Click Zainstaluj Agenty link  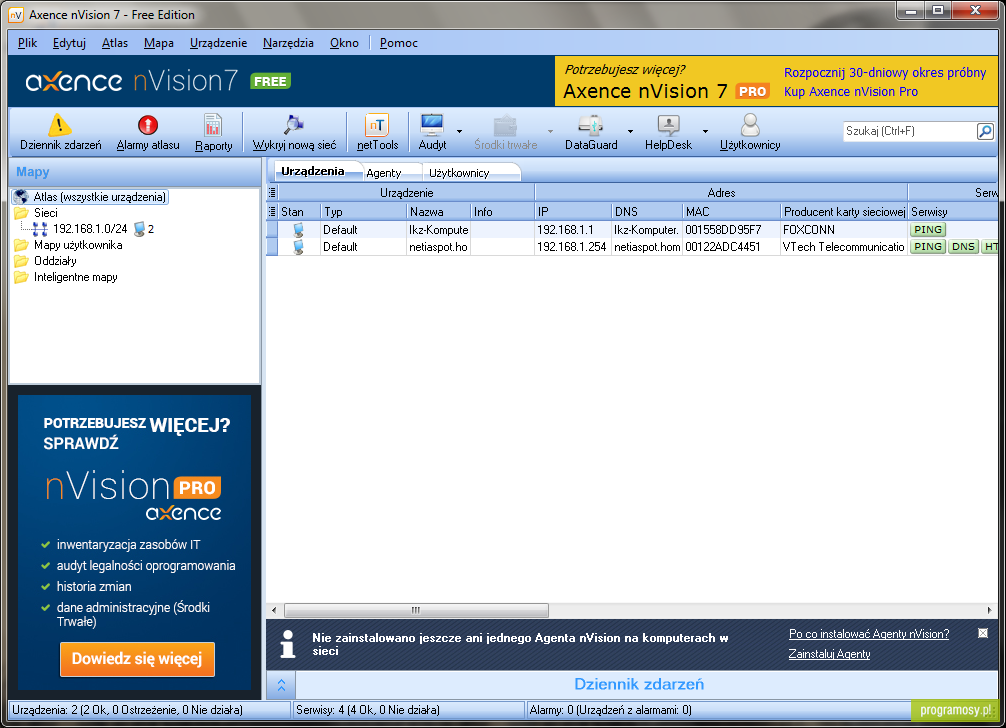click(829, 654)
